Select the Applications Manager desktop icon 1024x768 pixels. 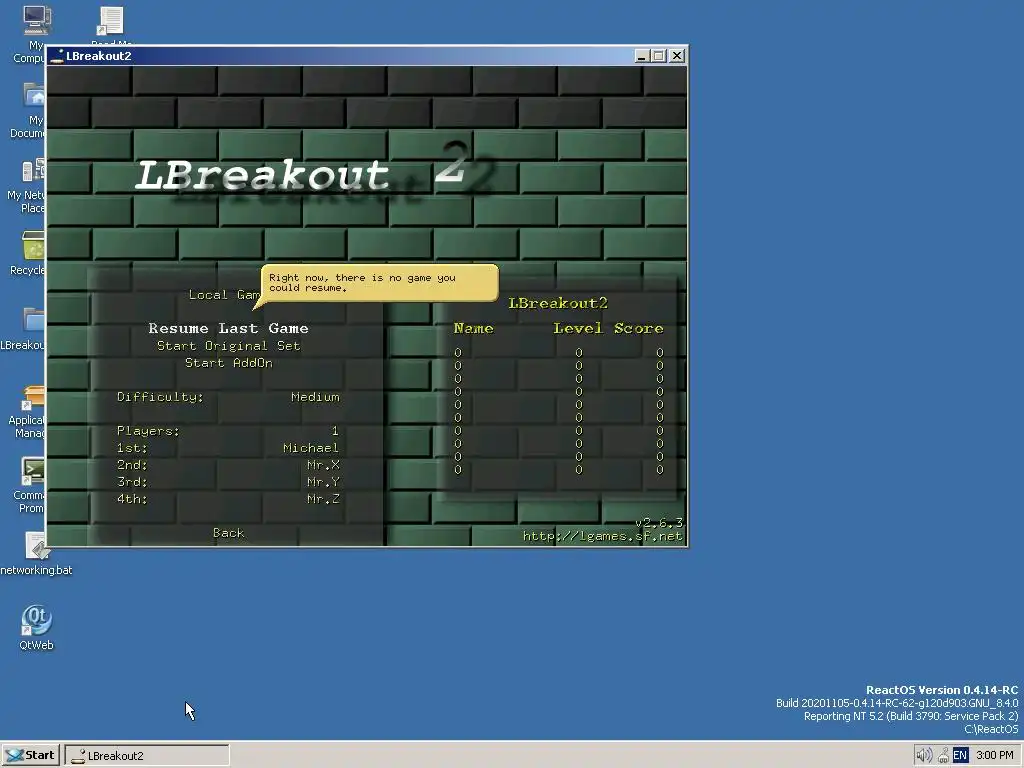point(27,411)
